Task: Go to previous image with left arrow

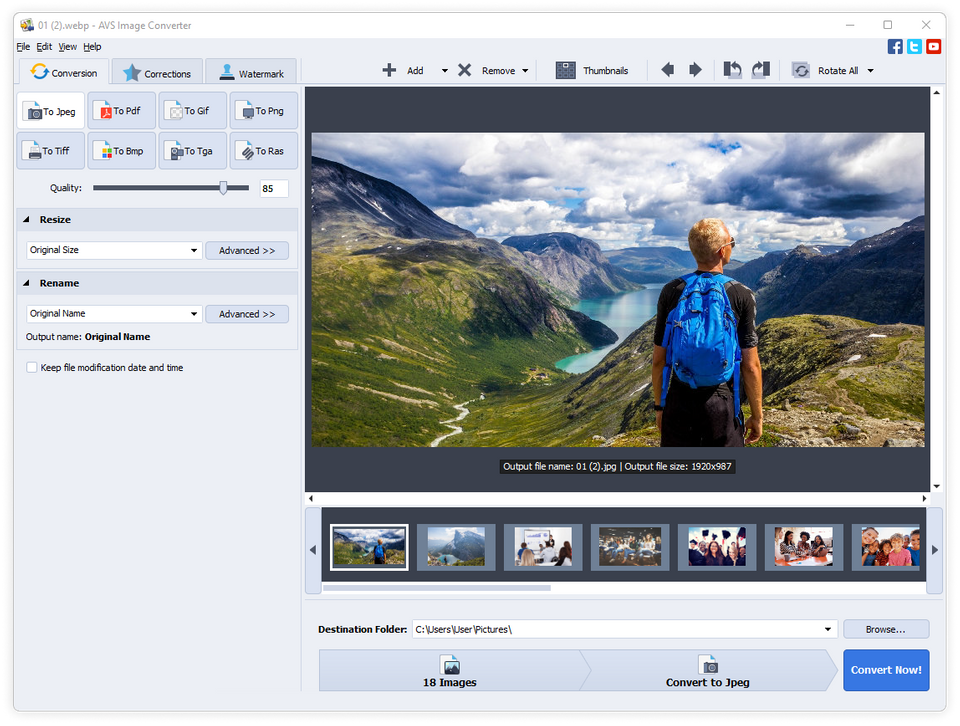Action: click(x=667, y=70)
